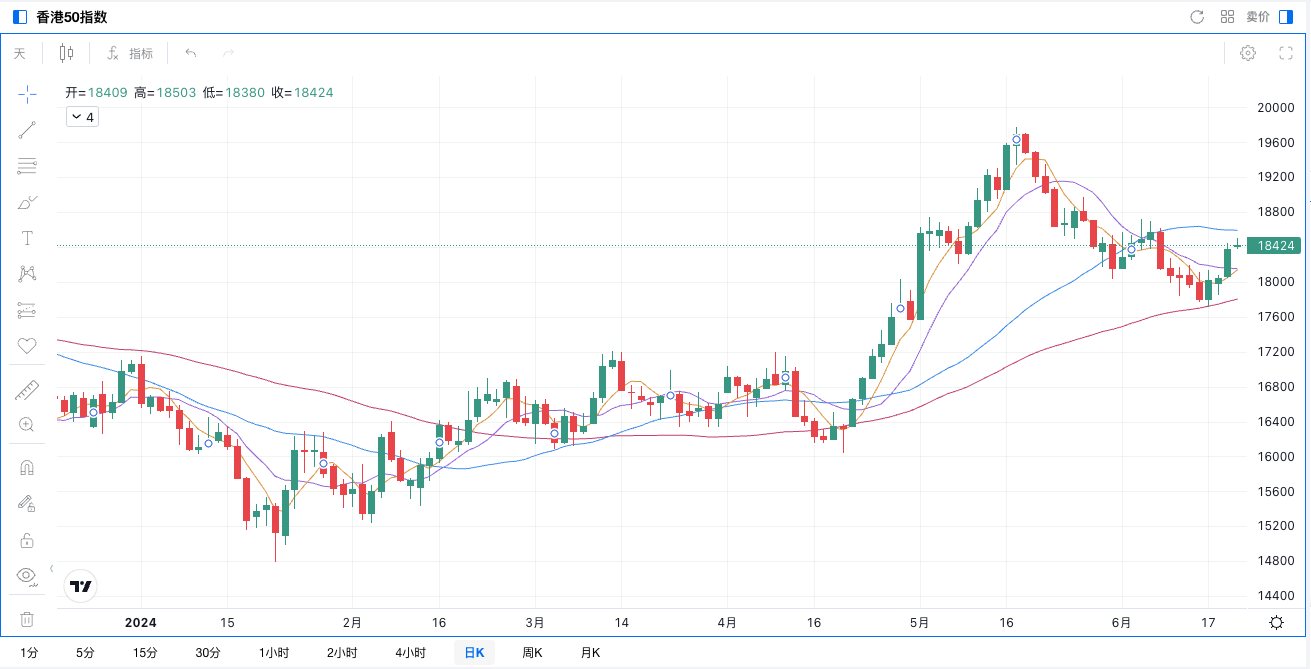Image resolution: width=1311 pixels, height=669 pixels.
Task: Open the measure ruler tool
Action: 27,391
